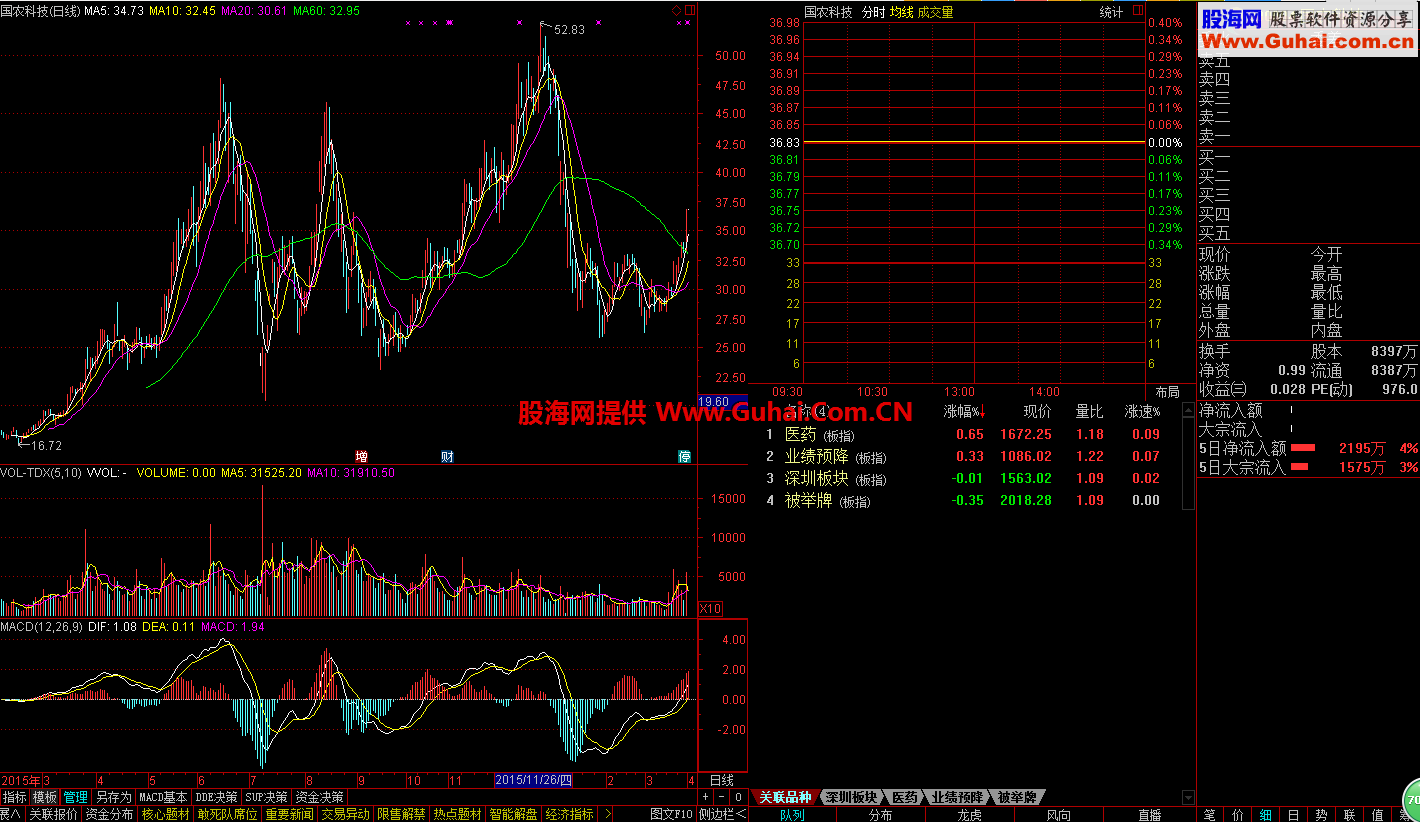Viewport: 1420px width, 822px height.
Task: Apply the DDE决策 template
Action: pos(217,797)
